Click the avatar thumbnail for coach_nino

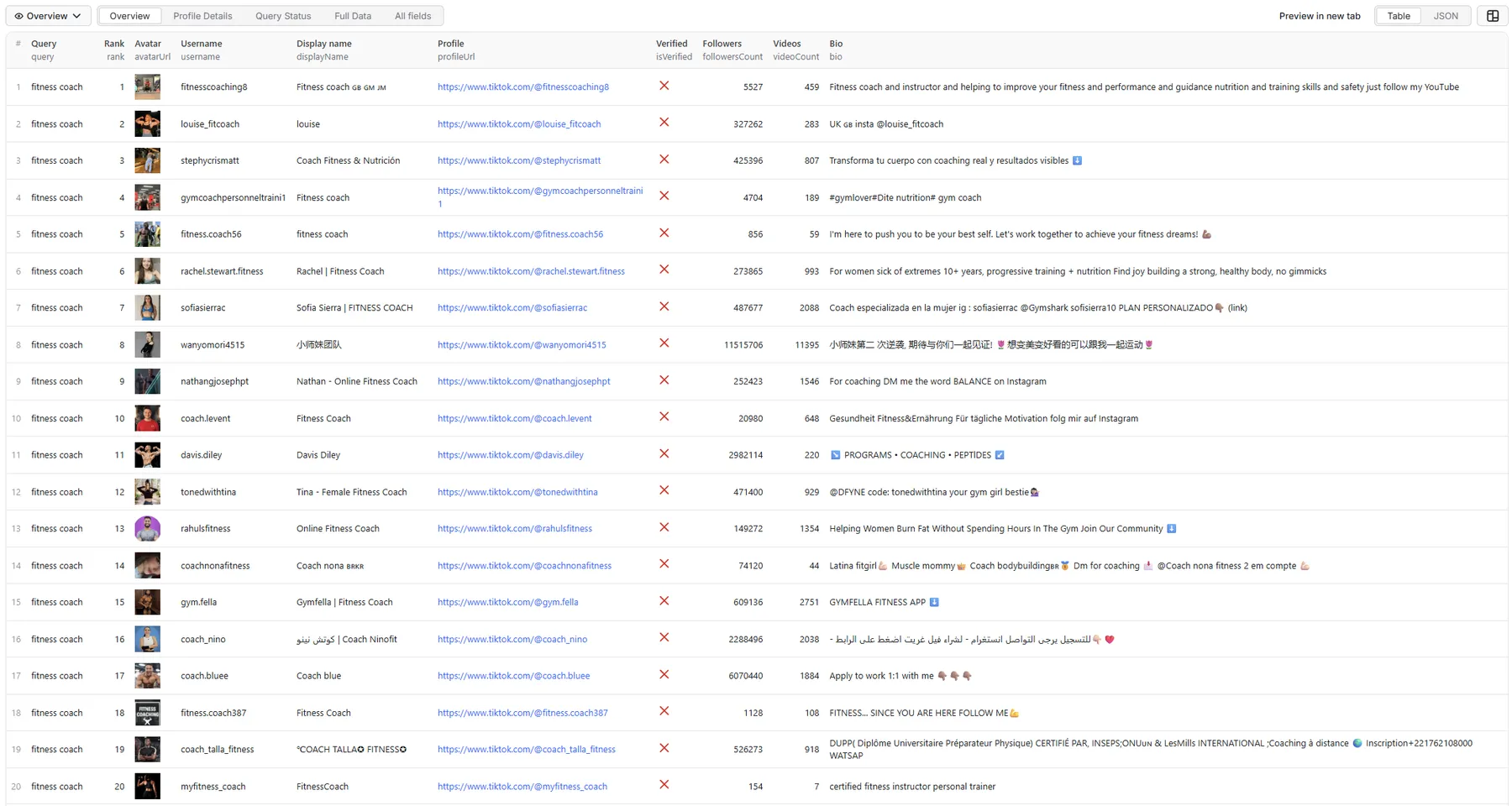(x=147, y=639)
